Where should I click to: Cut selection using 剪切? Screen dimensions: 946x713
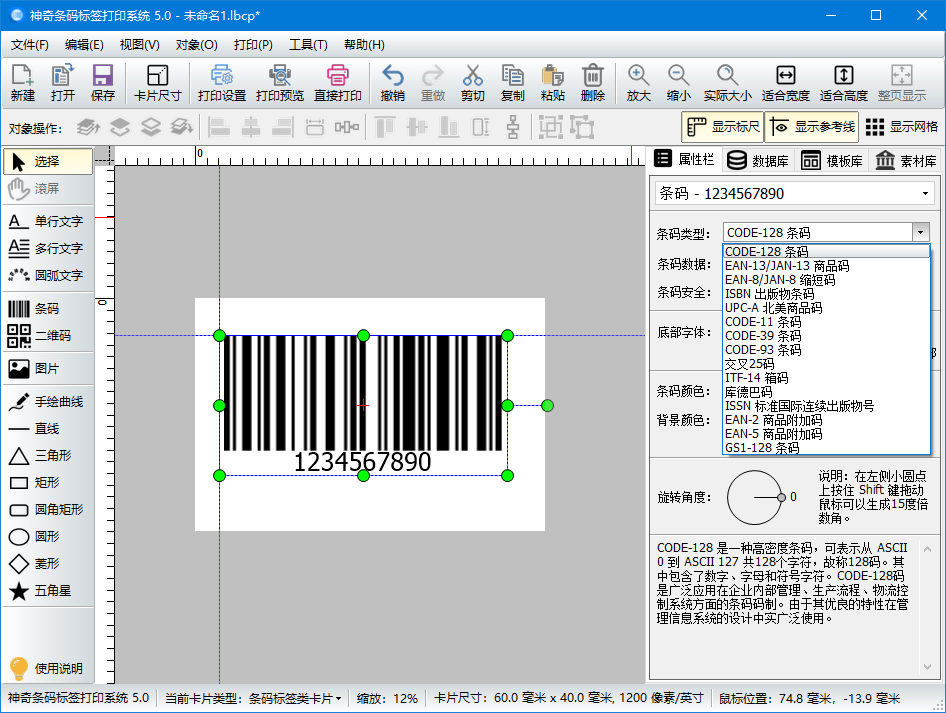(472, 83)
